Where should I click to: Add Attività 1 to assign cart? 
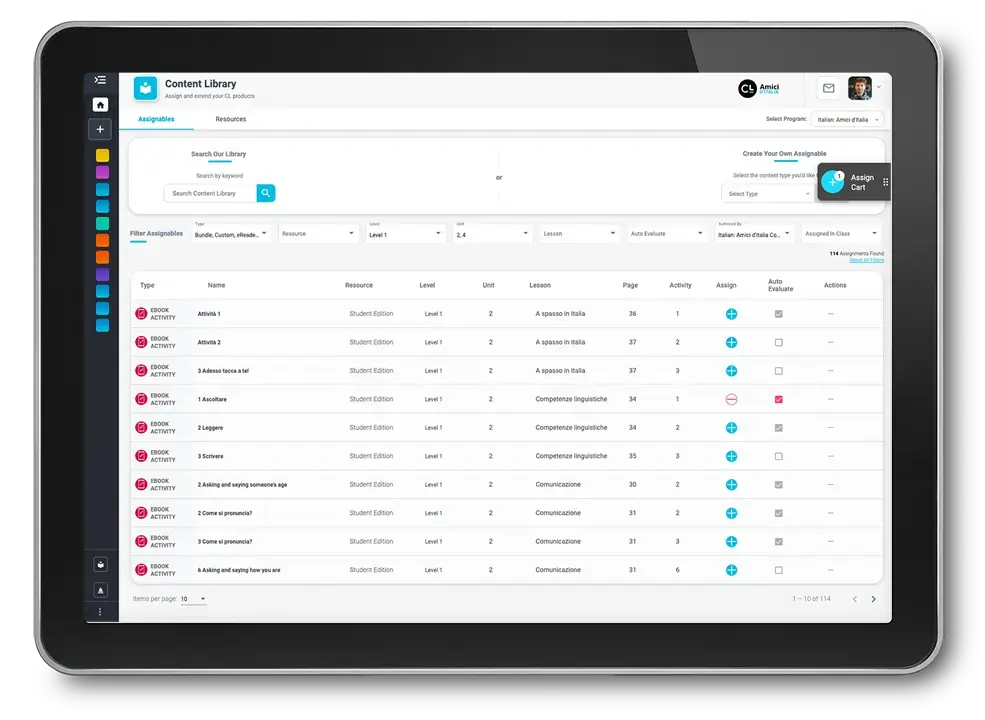[731, 314]
